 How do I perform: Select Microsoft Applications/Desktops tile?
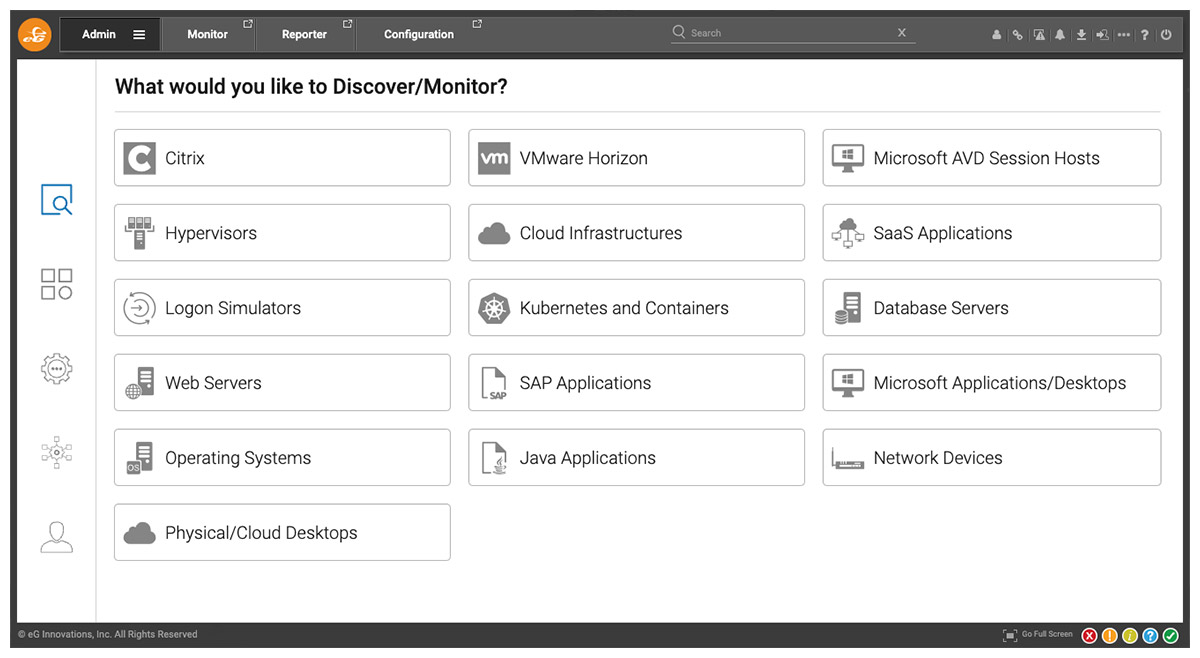(x=992, y=383)
